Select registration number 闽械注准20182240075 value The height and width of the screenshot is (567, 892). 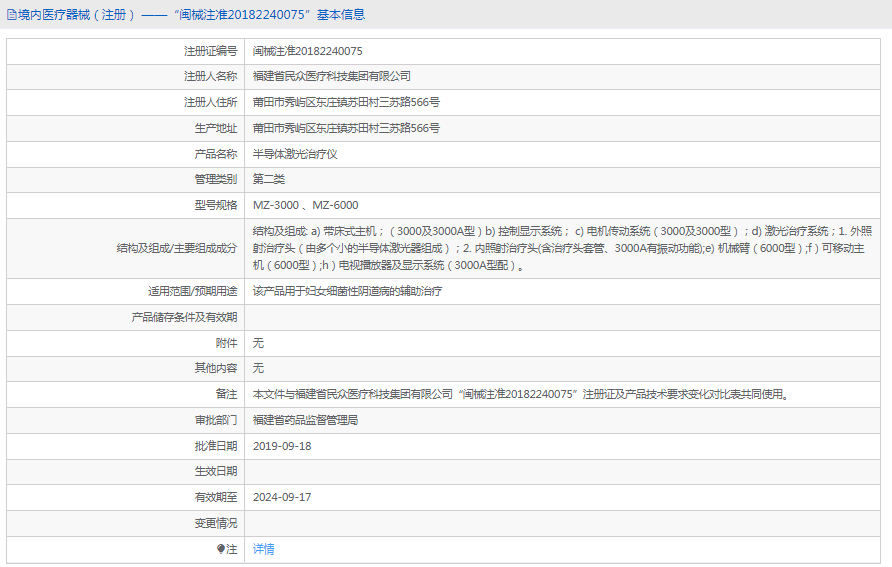pos(307,51)
